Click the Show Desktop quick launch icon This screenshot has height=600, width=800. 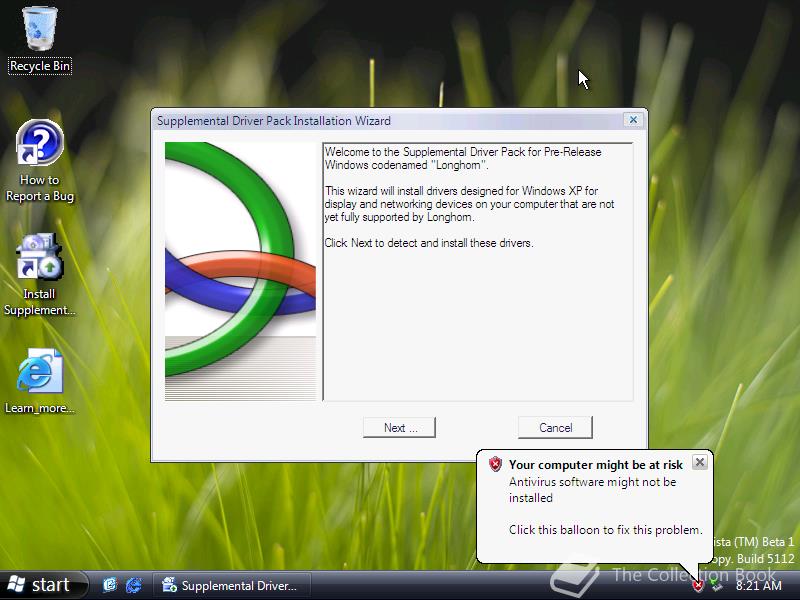pyautogui.click(x=110, y=585)
